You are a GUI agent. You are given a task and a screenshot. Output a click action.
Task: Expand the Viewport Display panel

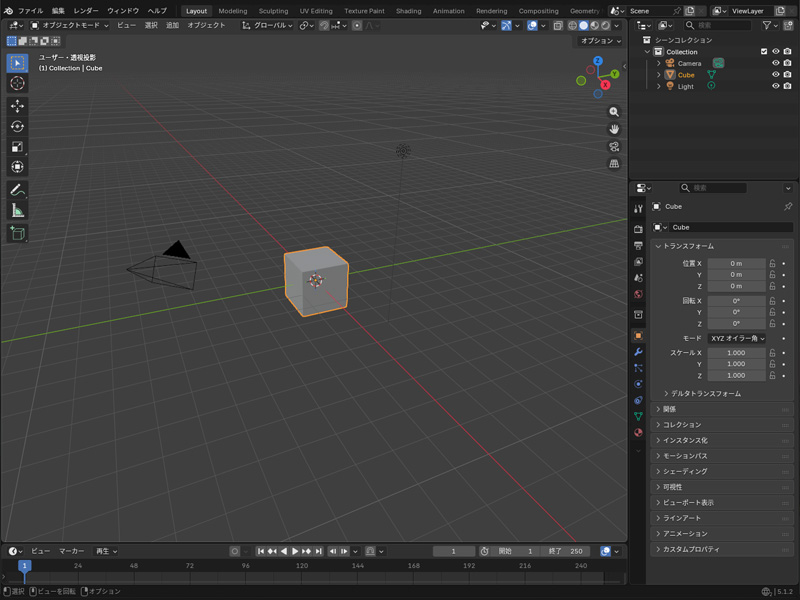coord(722,503)
